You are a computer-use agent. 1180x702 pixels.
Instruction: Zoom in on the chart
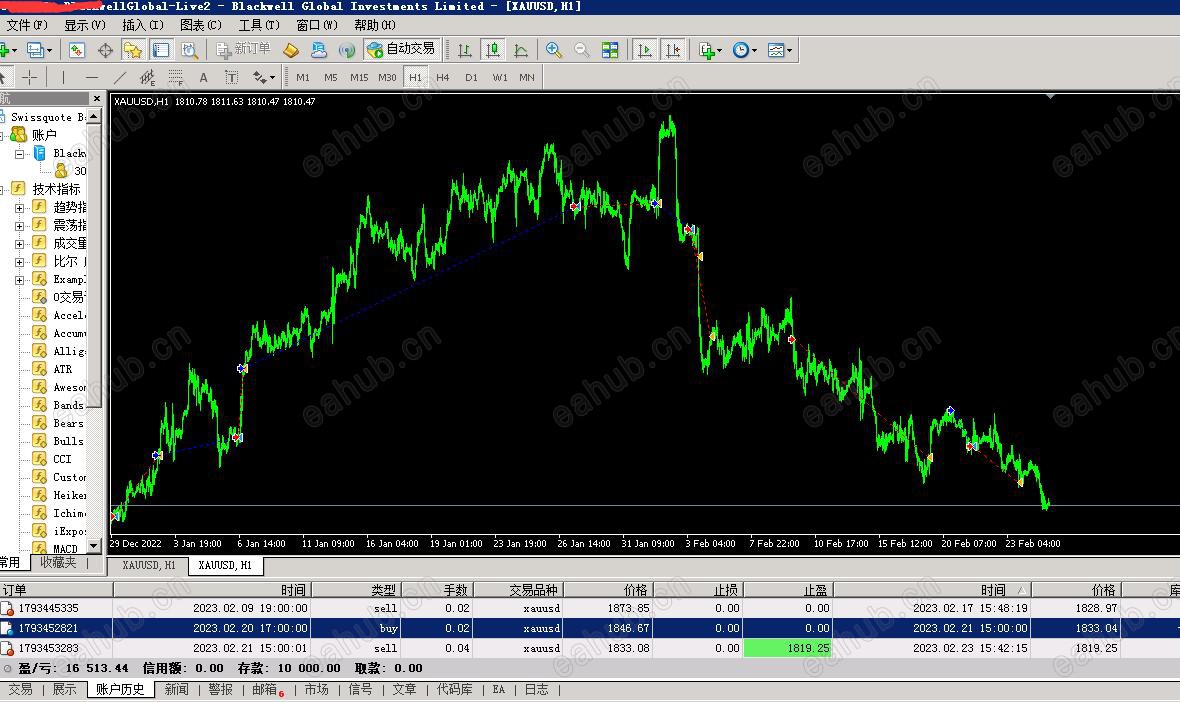click(554, 50)
